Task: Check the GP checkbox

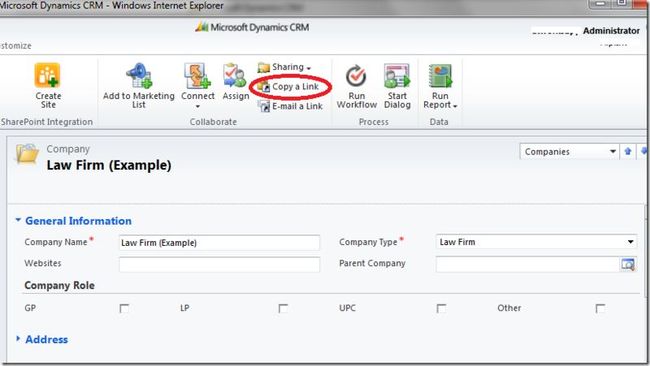Action: click(x=124, y=308)
